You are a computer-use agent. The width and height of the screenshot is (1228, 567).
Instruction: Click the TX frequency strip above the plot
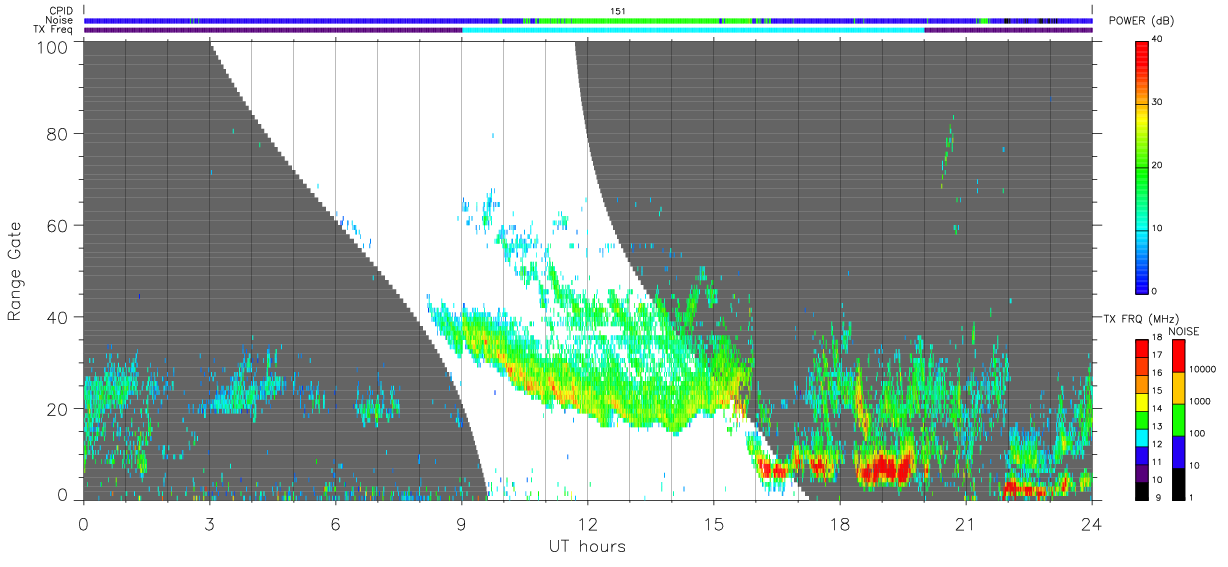point(588,30)
